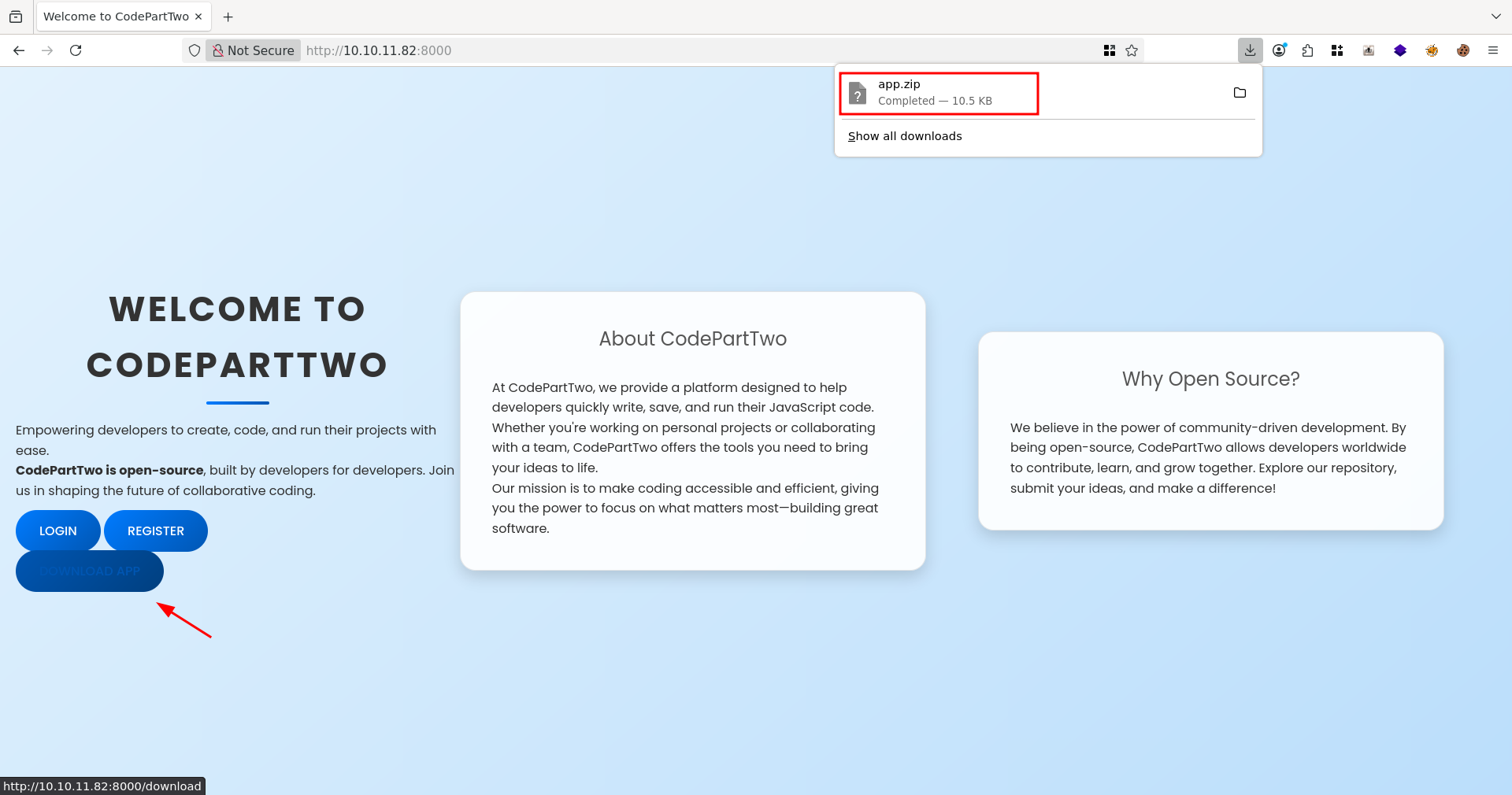Open the Firefox account icon
The height and width of the screenshot is (795, 1512).
(1279, 50)
